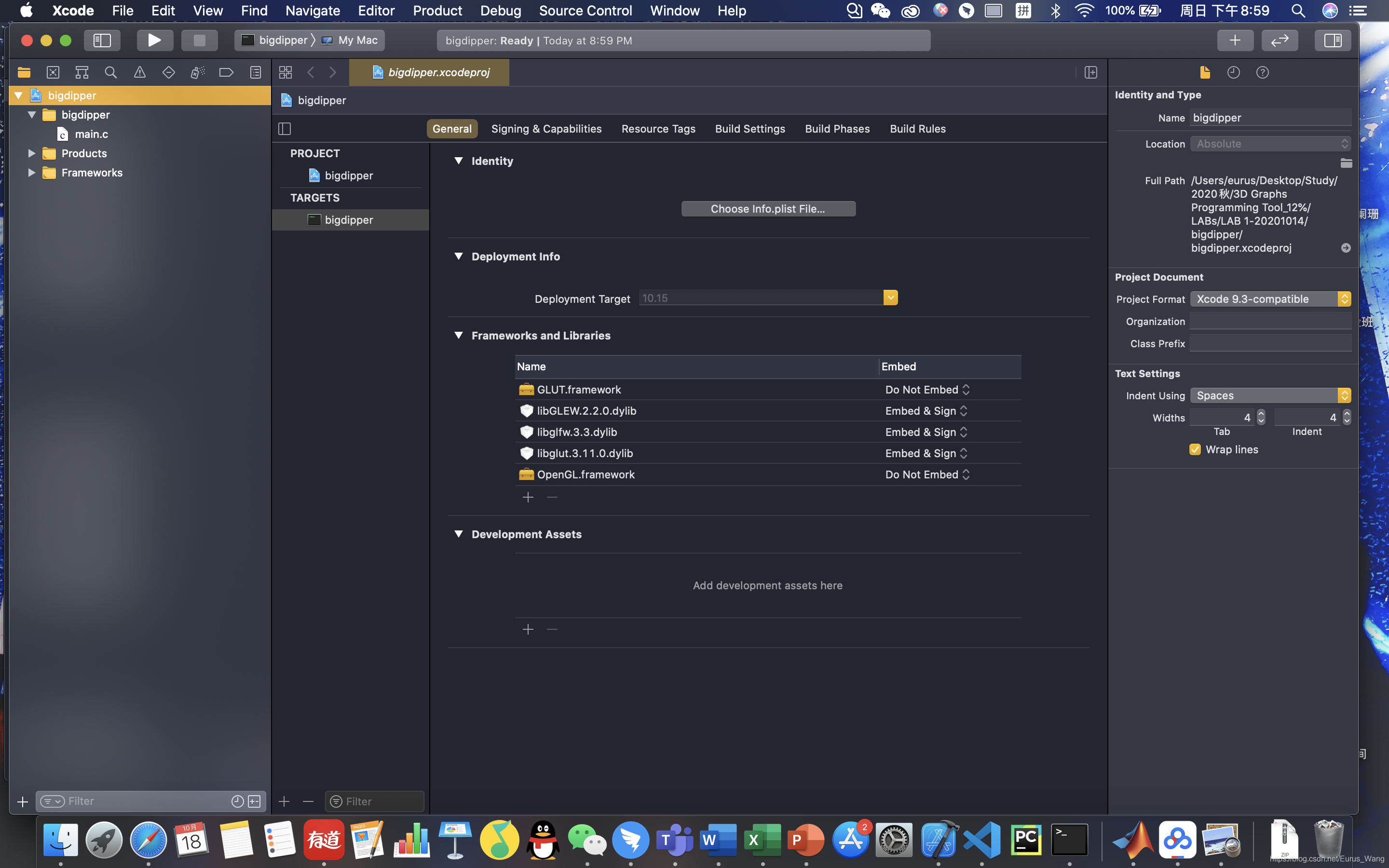Show the Quick Help inspector

(1262, 72)
